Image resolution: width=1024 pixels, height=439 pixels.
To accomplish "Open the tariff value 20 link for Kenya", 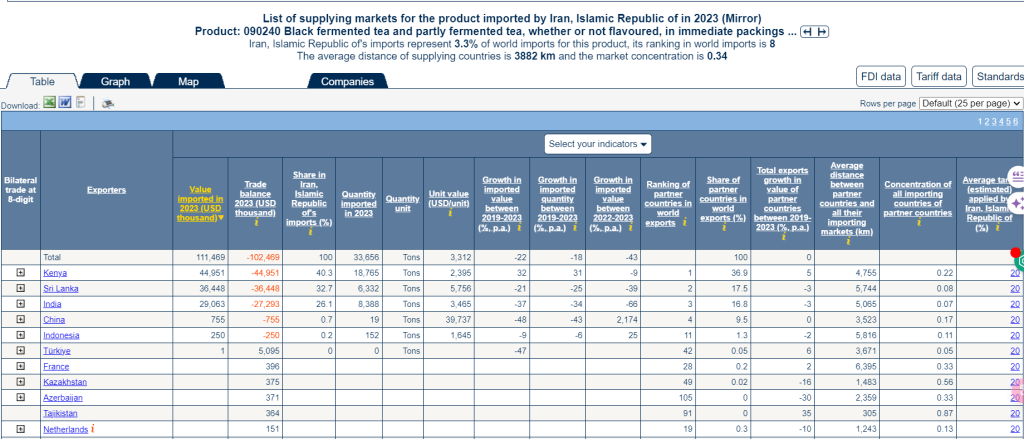I will [x=1015, y=273].
